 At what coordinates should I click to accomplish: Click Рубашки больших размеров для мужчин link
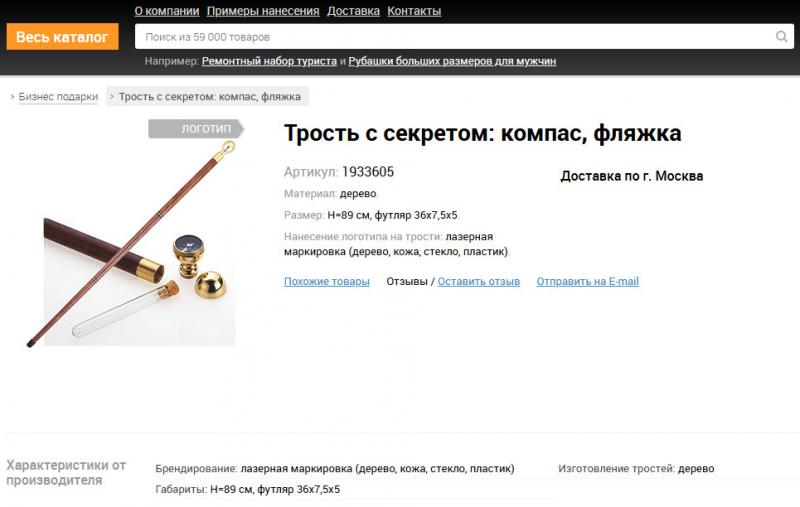coord(452,61)
